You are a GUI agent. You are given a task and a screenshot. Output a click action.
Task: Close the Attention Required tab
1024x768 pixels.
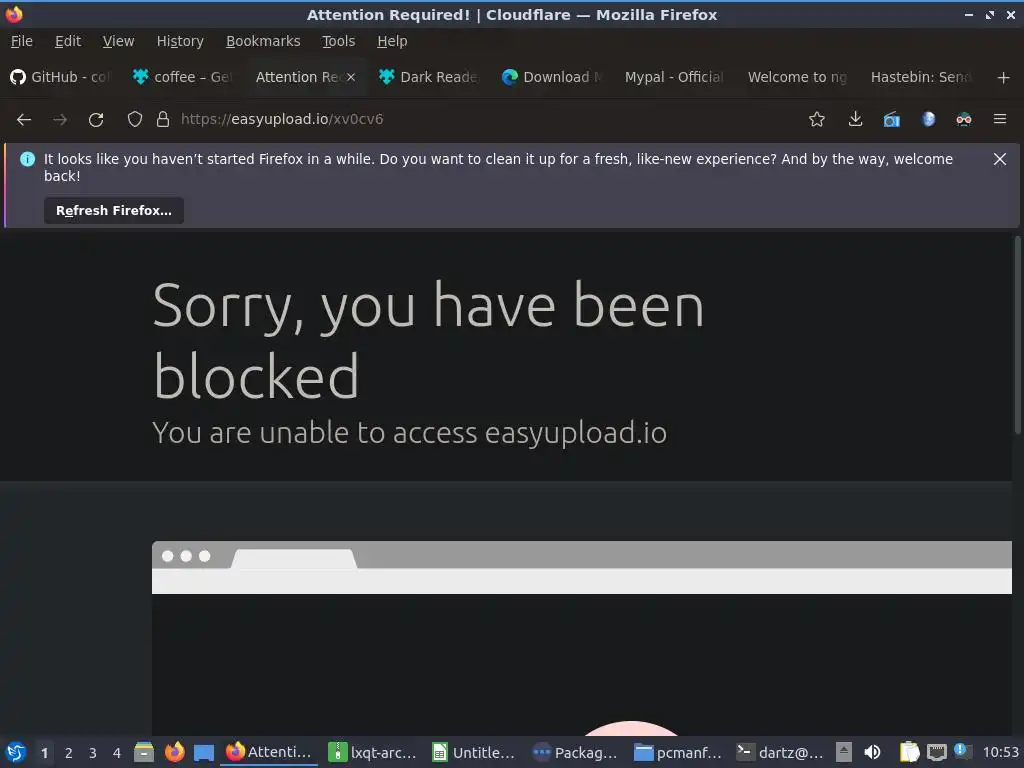pyautogui.click(x=351, y=77)
